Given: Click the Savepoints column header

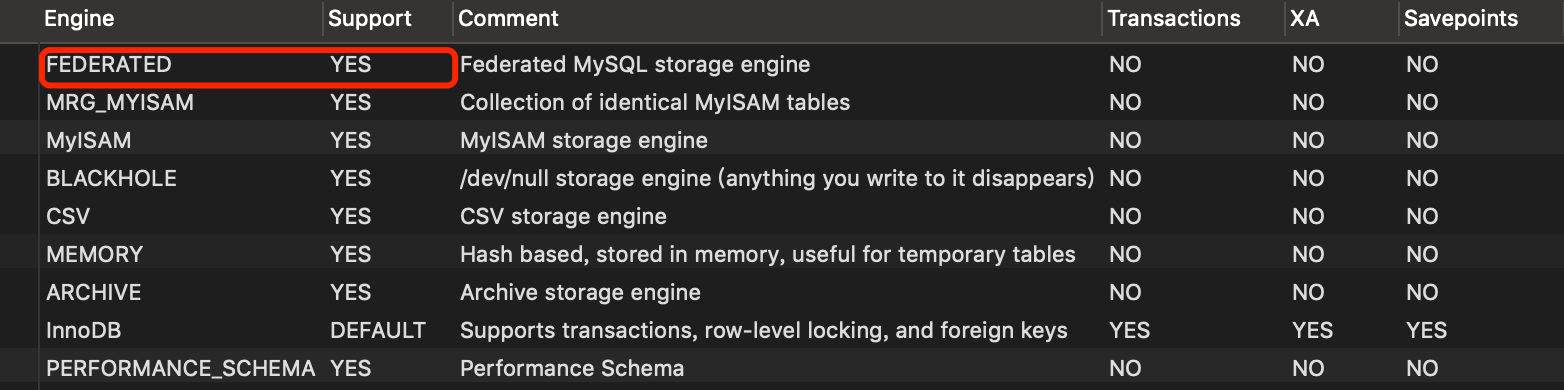Looking at the screenshot, I should coord(1461,18).
